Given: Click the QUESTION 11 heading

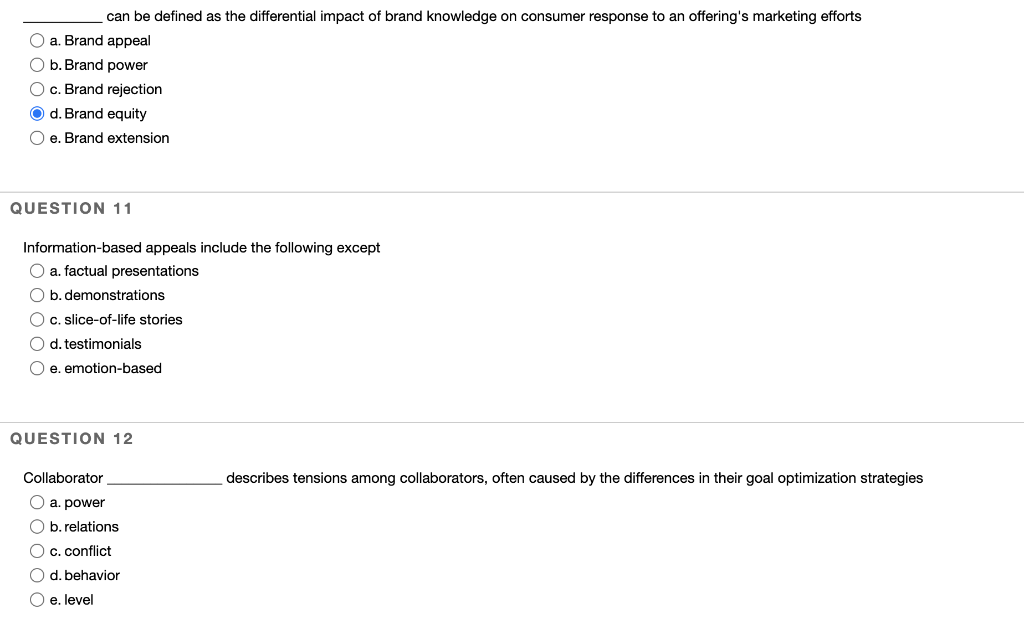Looking at the screenshot, I should pos(70,208).
